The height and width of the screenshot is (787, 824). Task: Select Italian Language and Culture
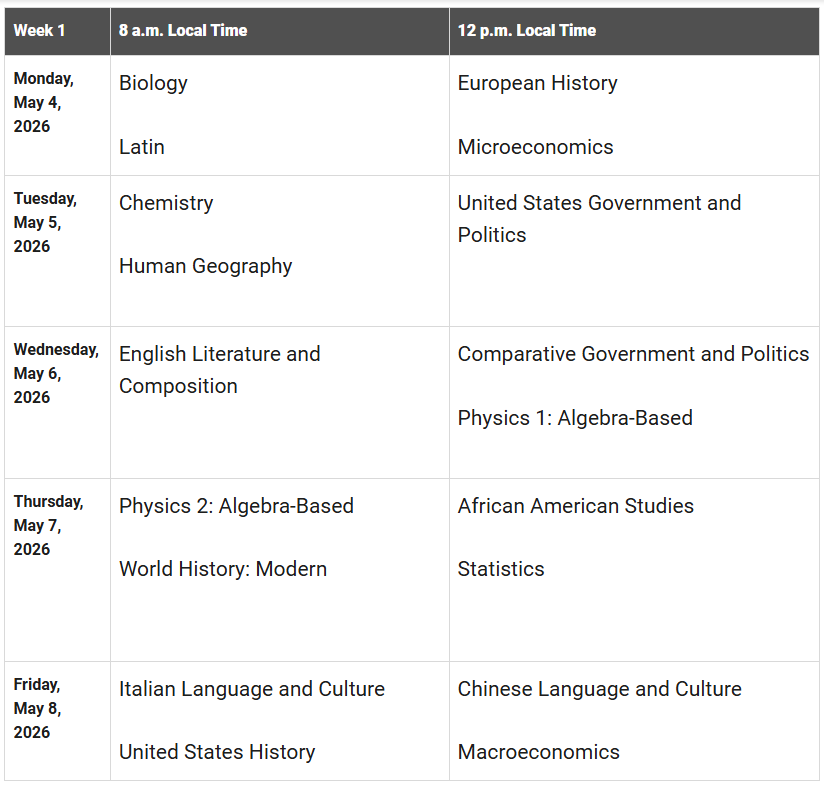(x=252, y=689)
